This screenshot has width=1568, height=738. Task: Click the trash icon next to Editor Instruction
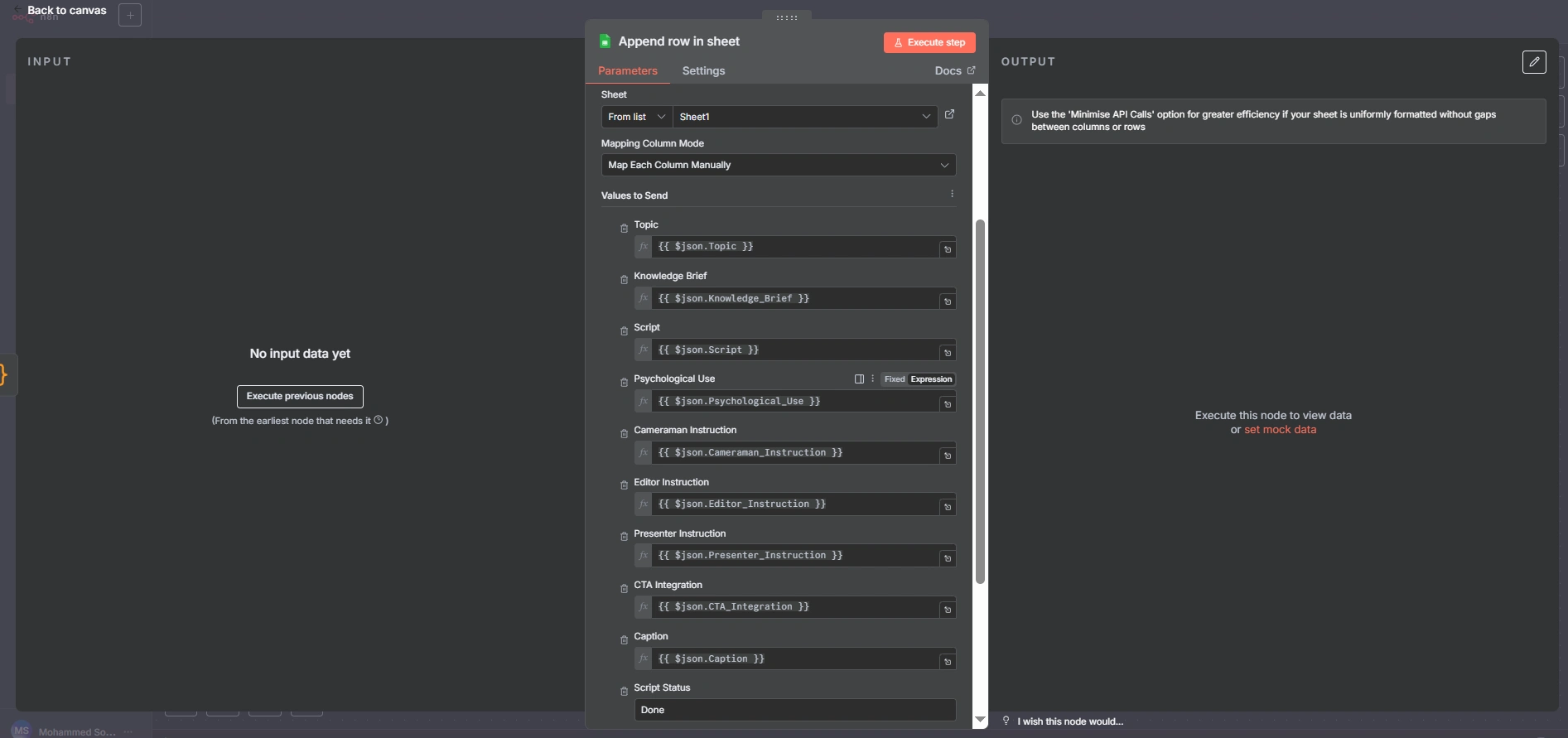point(624,485)
